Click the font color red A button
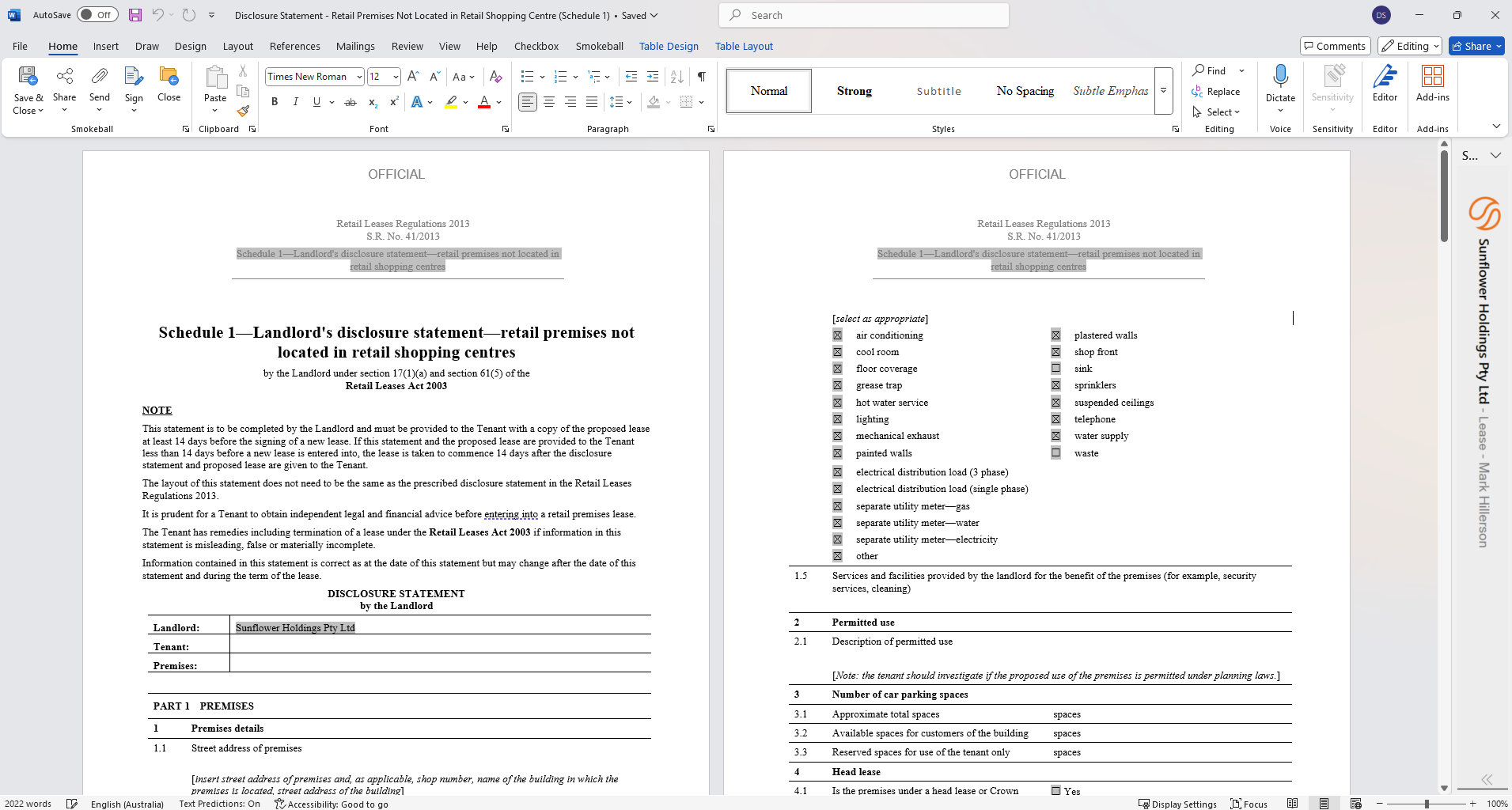This screenshot has height=810, width=1512. pos(484,102)
